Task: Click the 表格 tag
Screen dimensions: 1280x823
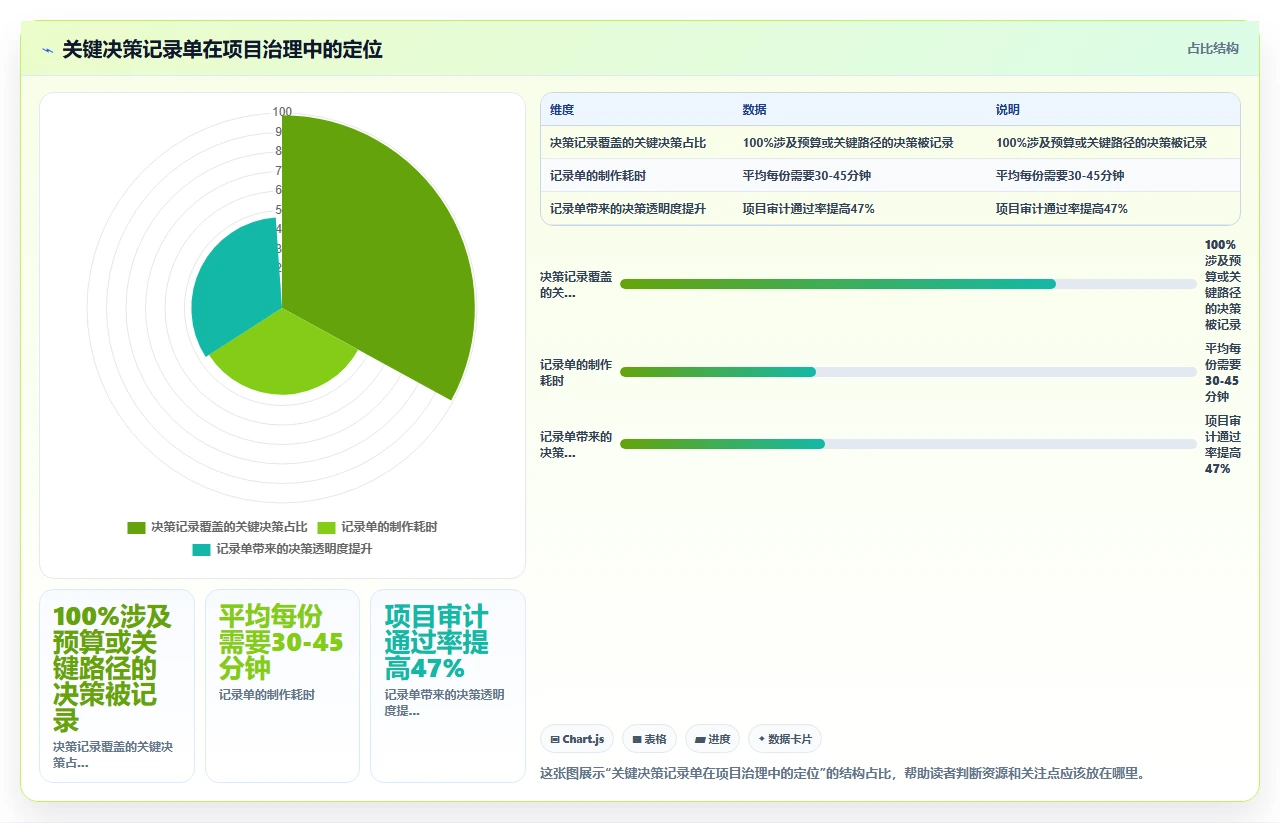Action: click(649, 739)
